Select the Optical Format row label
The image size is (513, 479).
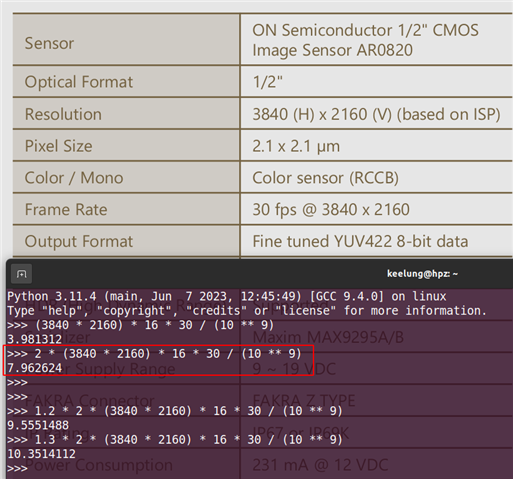coord(79,82)
